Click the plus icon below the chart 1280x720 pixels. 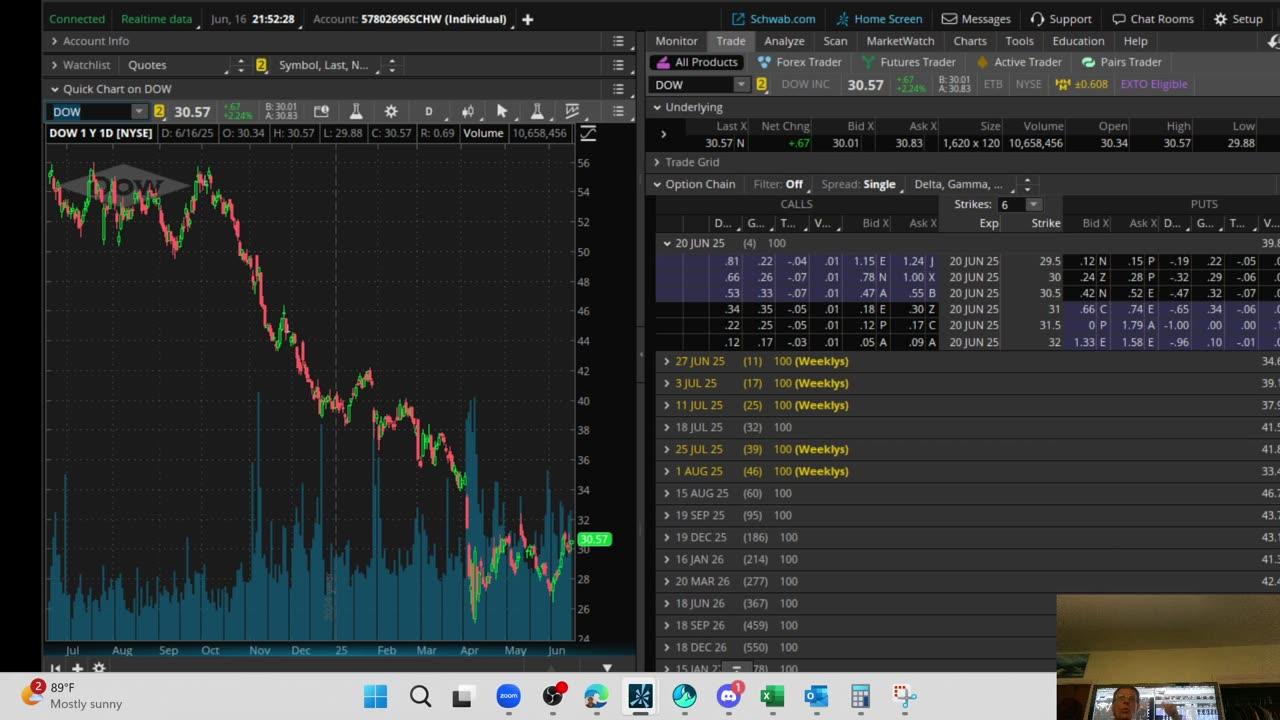tap(77, 668)
